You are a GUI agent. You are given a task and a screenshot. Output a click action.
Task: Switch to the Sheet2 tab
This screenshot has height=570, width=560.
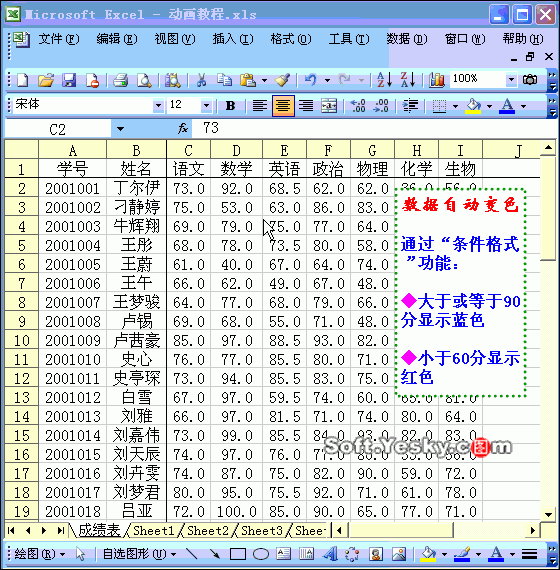[208, 531]
